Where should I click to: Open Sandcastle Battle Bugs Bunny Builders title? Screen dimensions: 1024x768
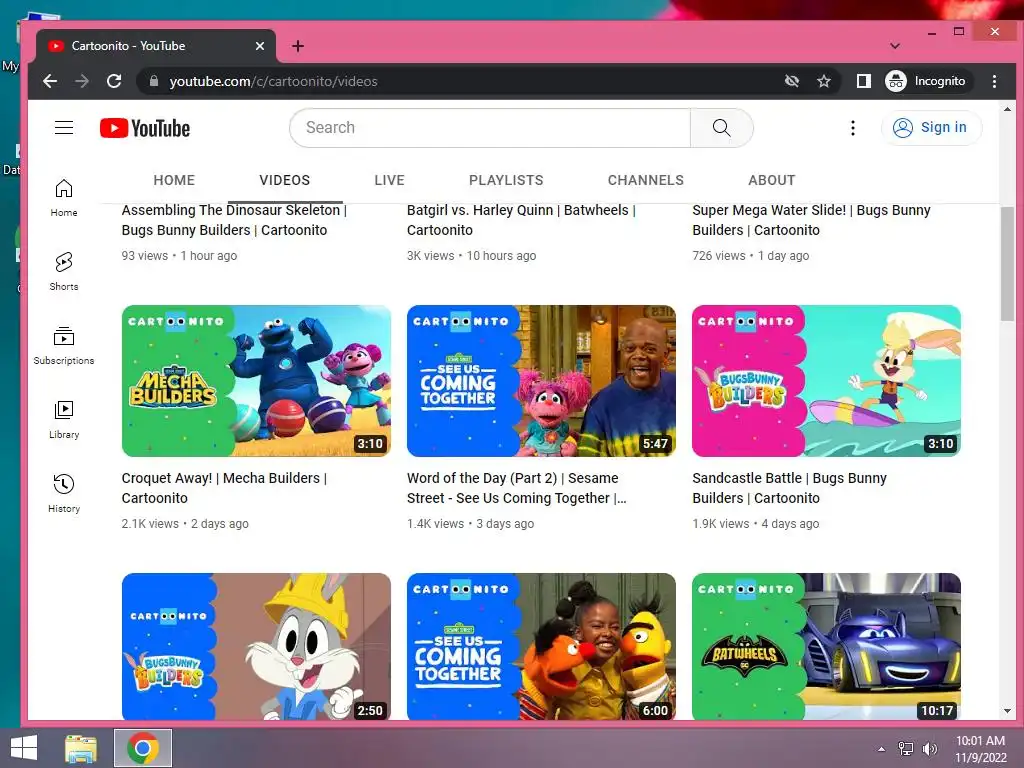pyautogui.click(x=790, y=488)
